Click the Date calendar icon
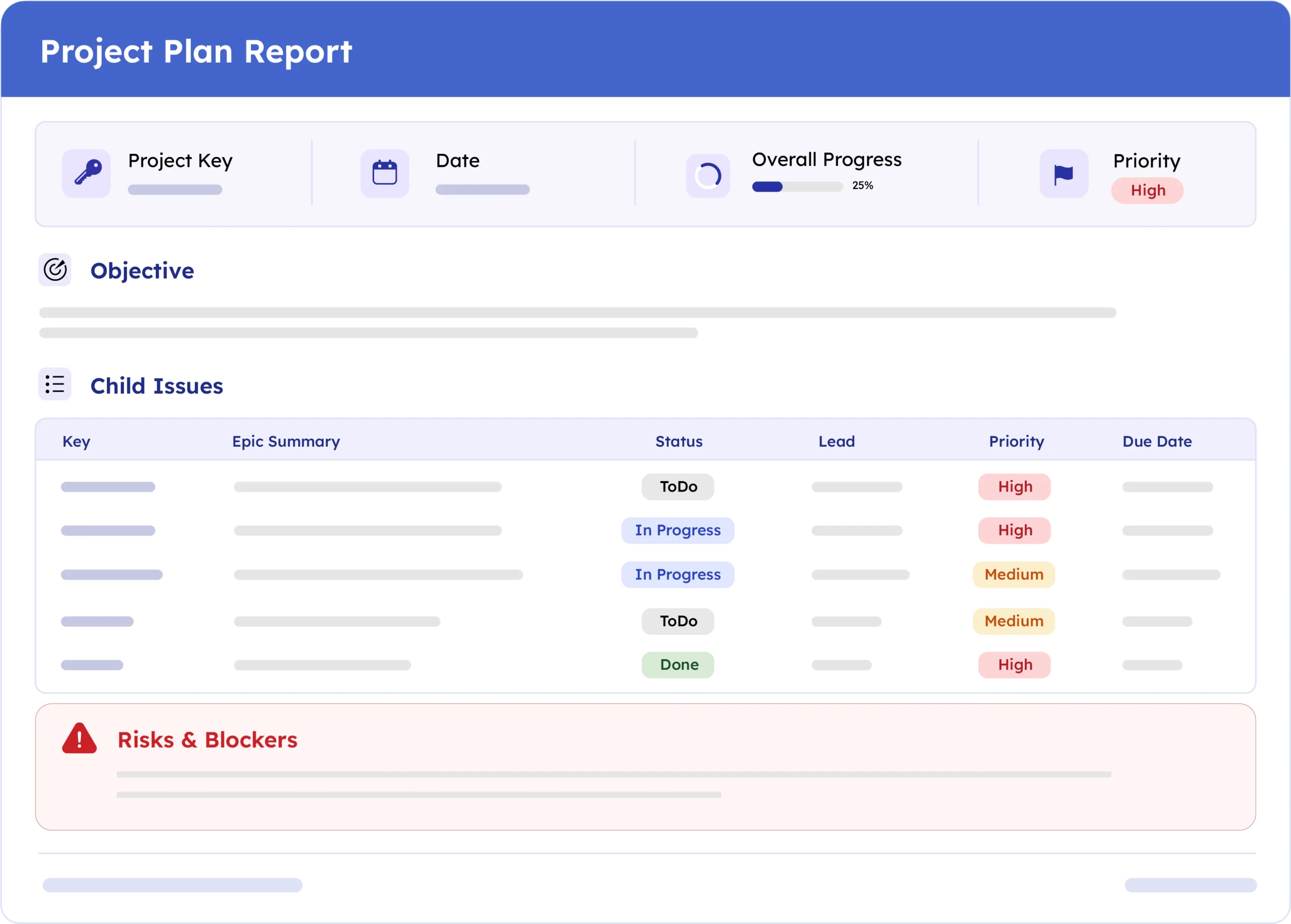This screenshot has height=924, width=1291. coord(385,173)
